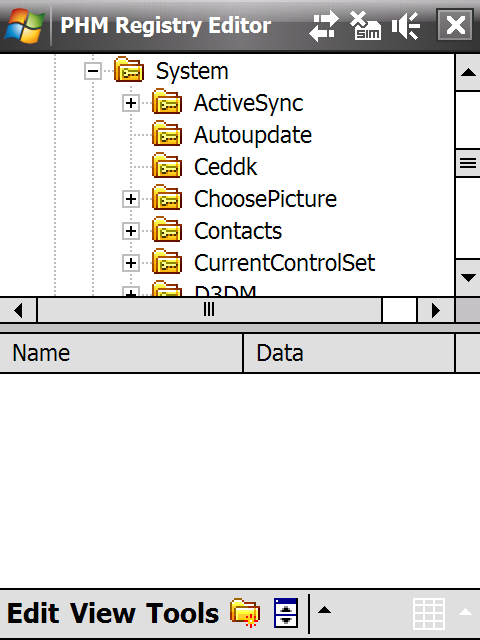
Task: Open the Edit menu
Action: pos(33,613)
